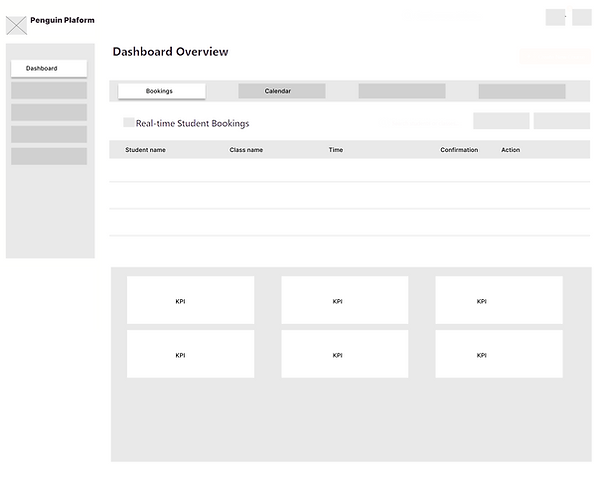The image size is (600, 482).
Task: Click the Class name column header
Action: point(246,150)
